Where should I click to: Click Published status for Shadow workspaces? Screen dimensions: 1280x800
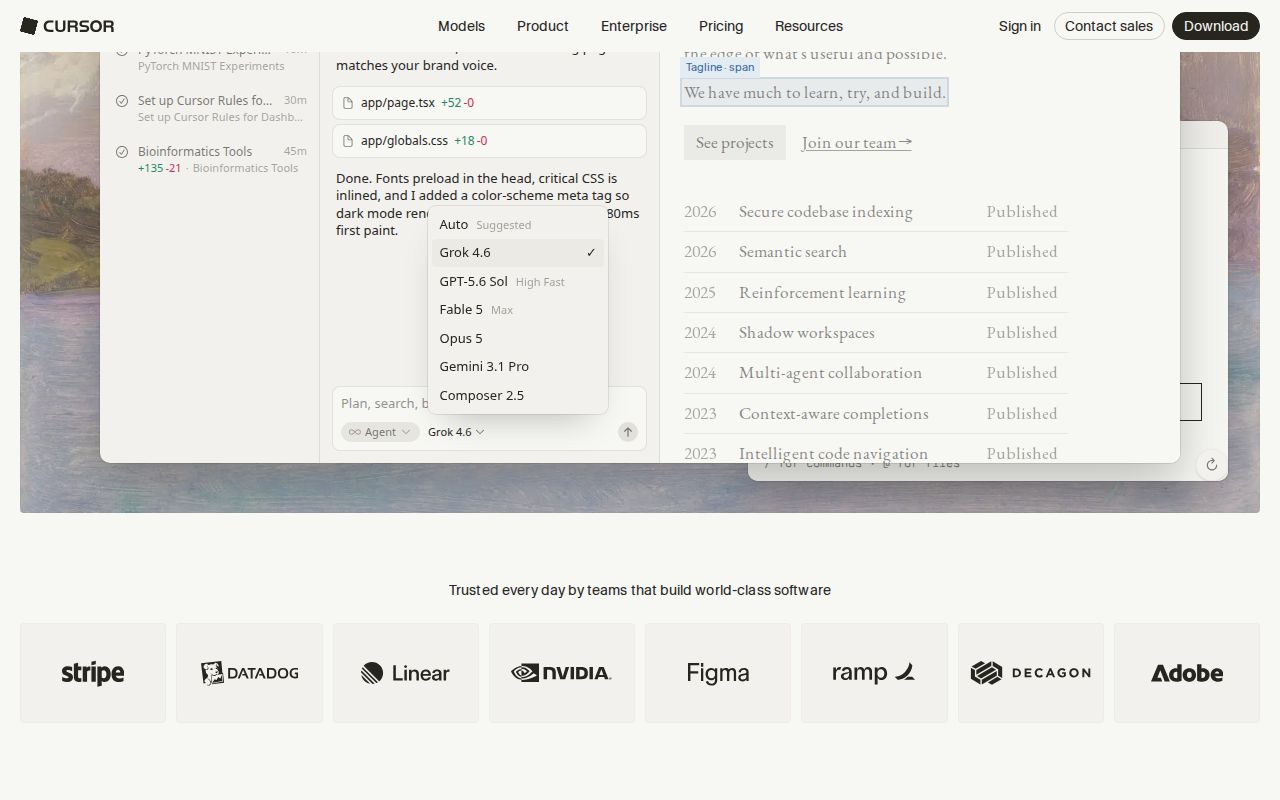pos(1022,333)
